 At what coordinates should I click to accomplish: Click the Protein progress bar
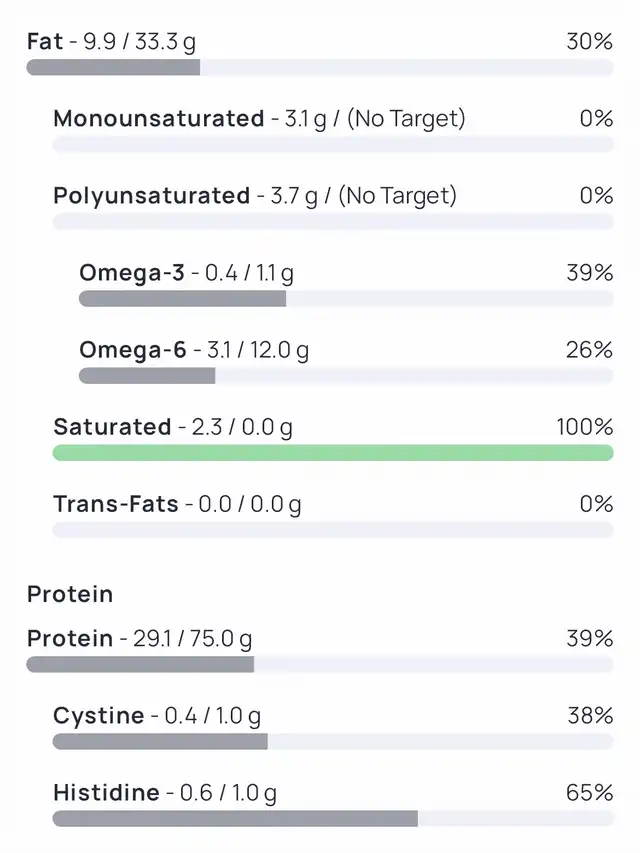(319, 665)
